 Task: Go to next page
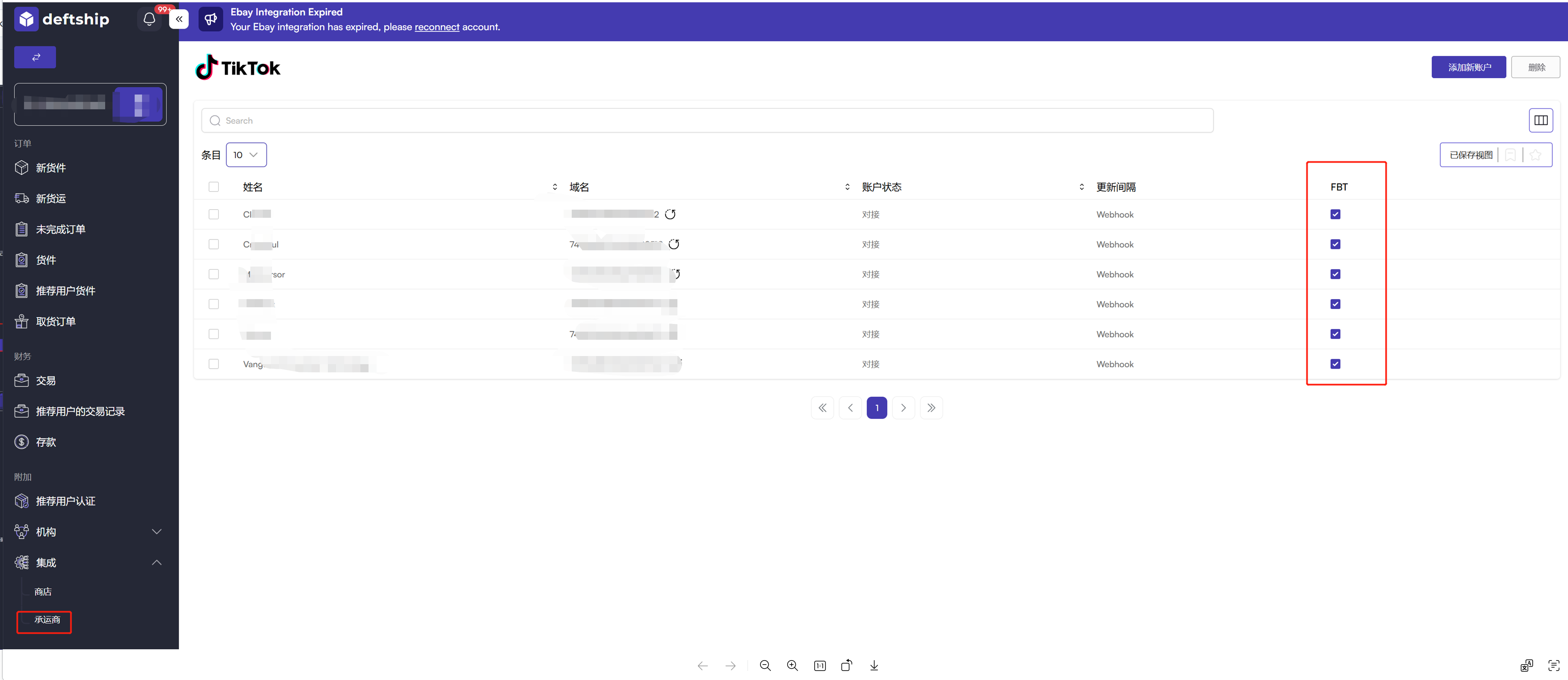coord(903,408)
